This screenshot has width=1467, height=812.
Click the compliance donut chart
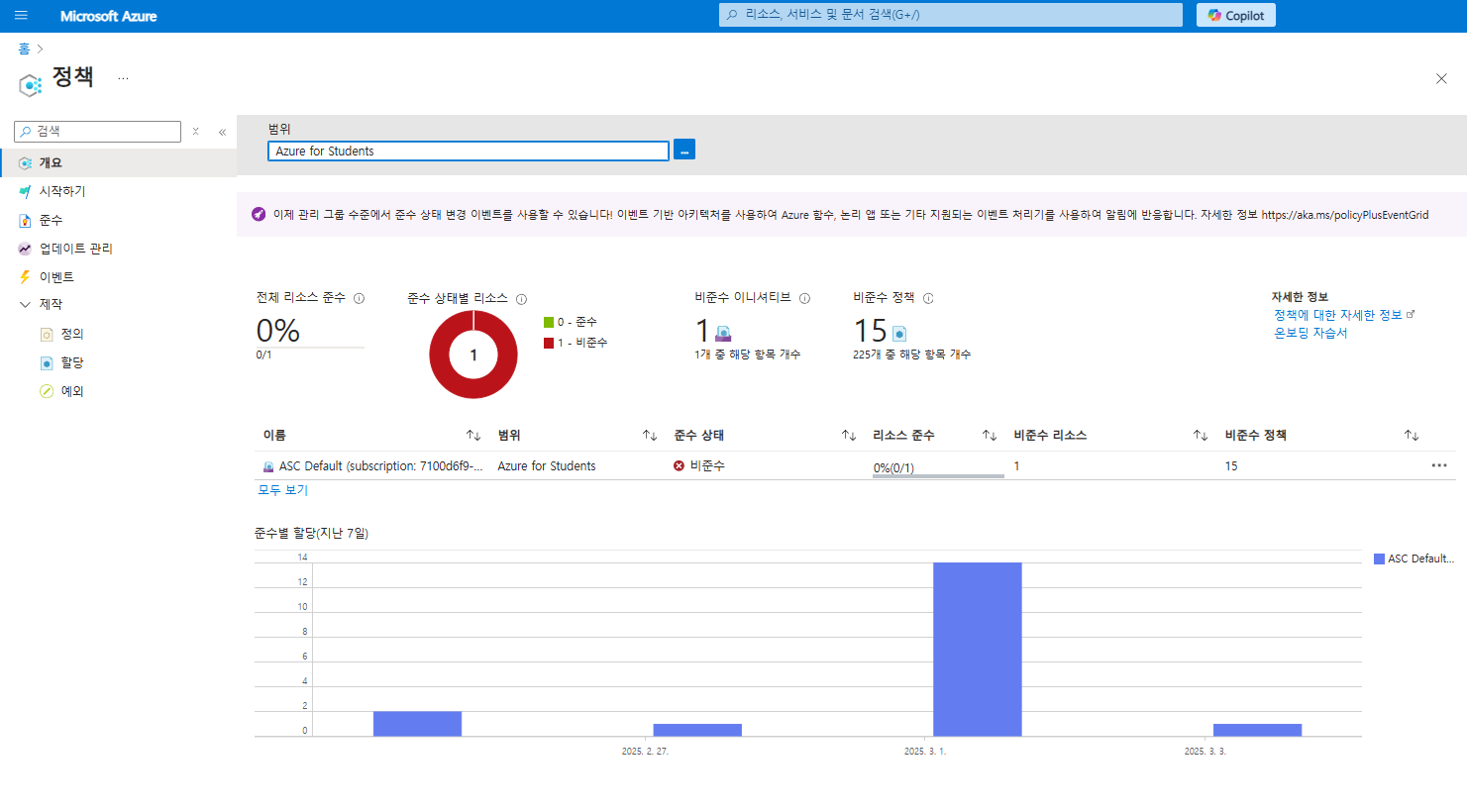(x=473, y=355)
